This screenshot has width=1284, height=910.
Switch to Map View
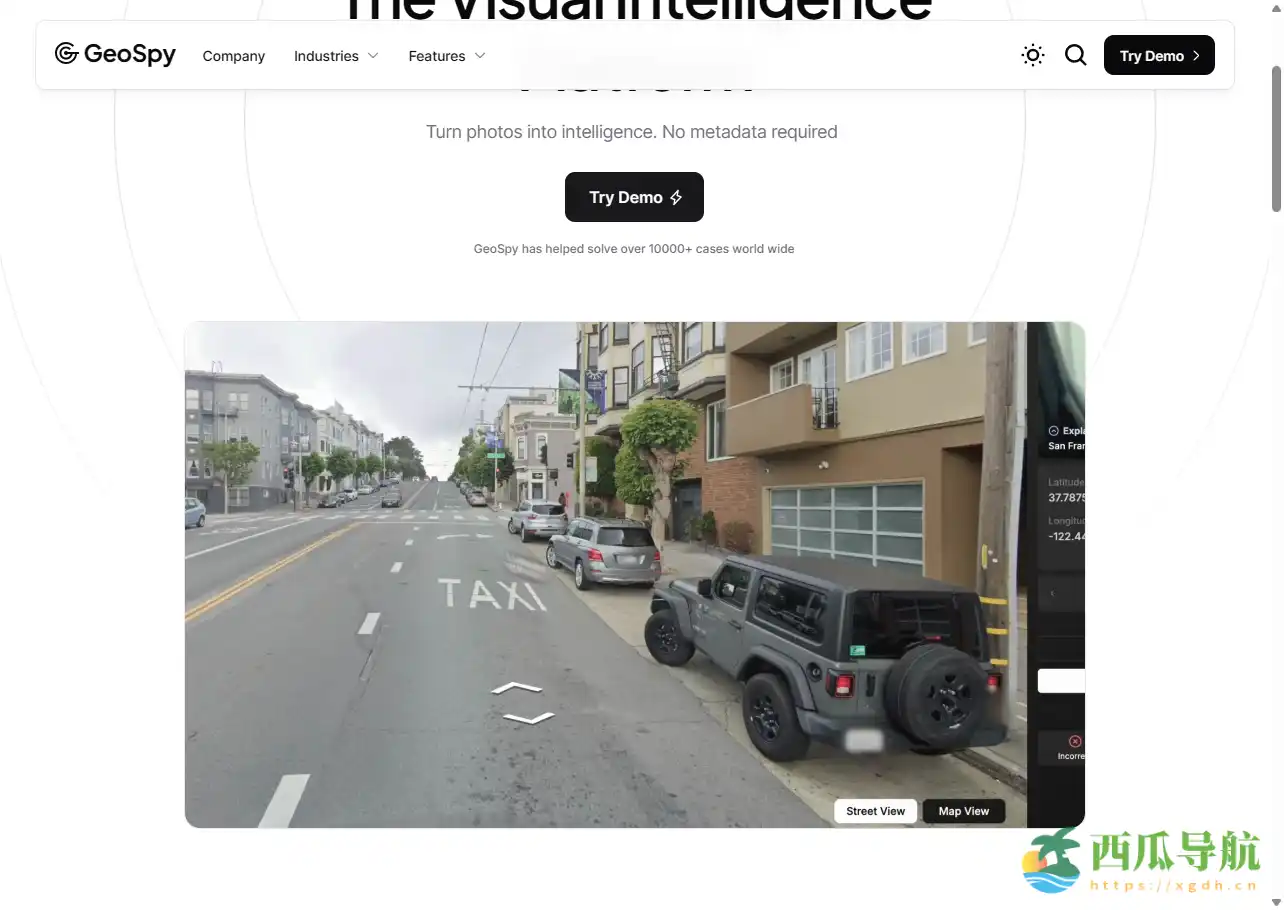click(964, 811)
